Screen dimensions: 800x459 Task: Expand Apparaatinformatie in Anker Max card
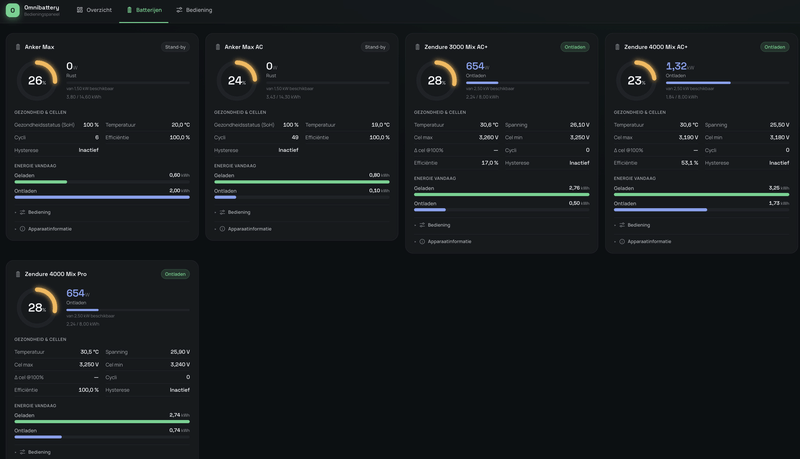point(102,229)
